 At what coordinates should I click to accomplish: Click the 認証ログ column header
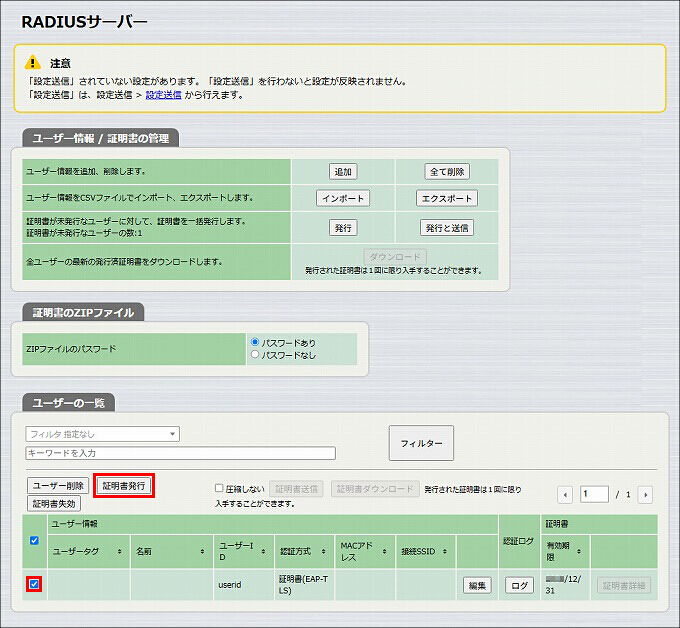point(518,541)
